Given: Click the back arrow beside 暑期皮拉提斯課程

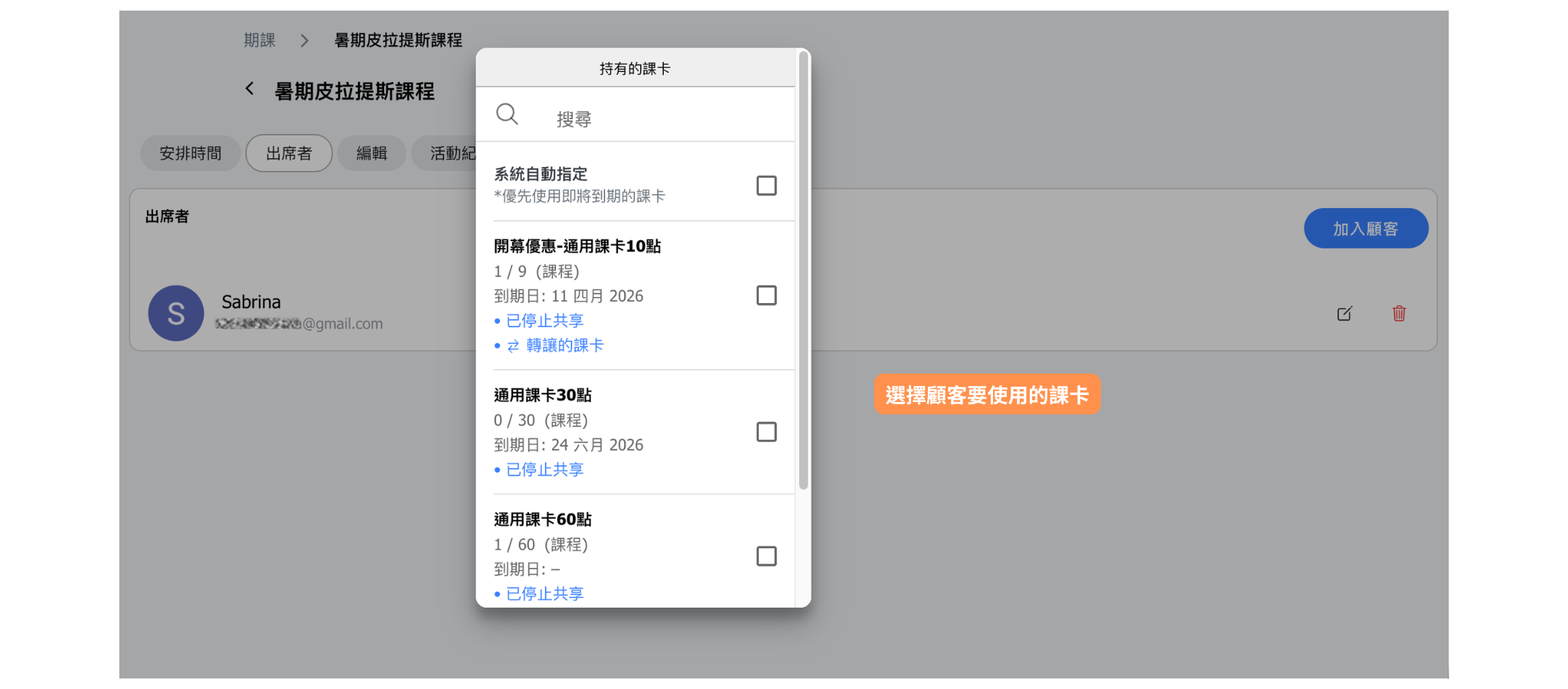Looking at the screenshot, I should 250,90.
